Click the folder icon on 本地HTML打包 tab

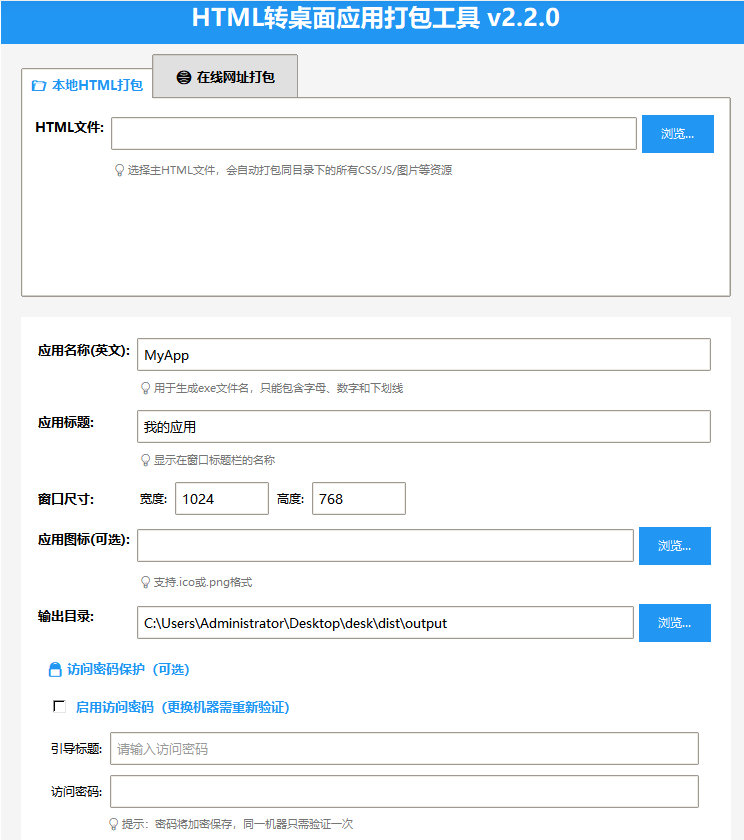click(39, 86)
